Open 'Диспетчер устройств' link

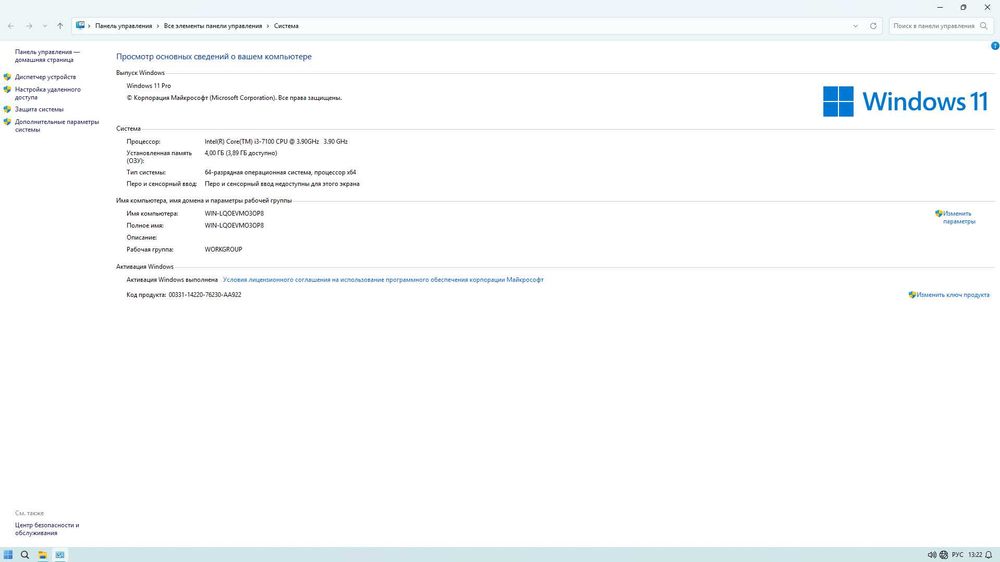pos(45,77)
